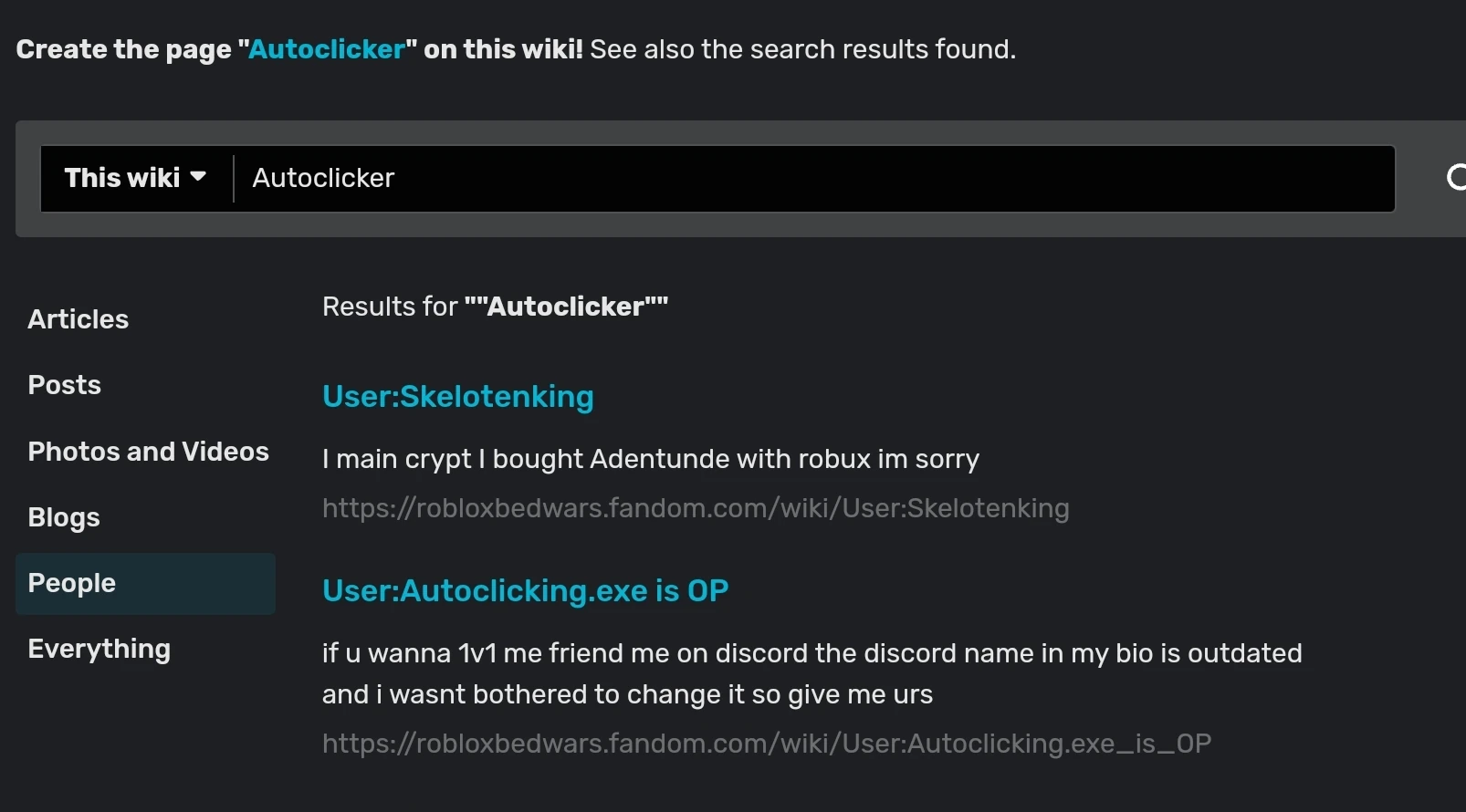
Task: Click the Skelotenking wiki URL
Action: 695,508
